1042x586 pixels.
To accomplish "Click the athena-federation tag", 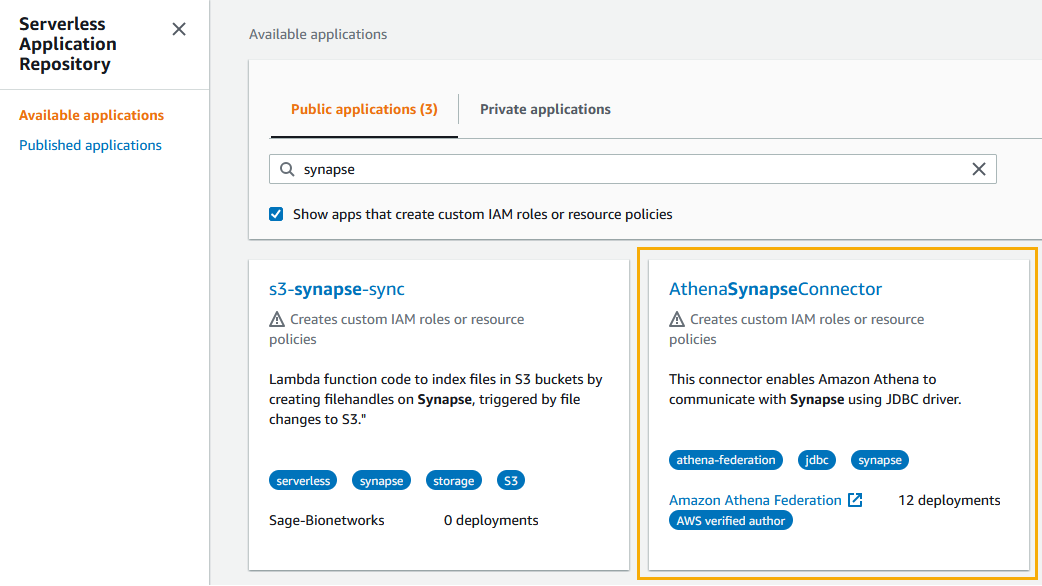I will tap(726, 460).
